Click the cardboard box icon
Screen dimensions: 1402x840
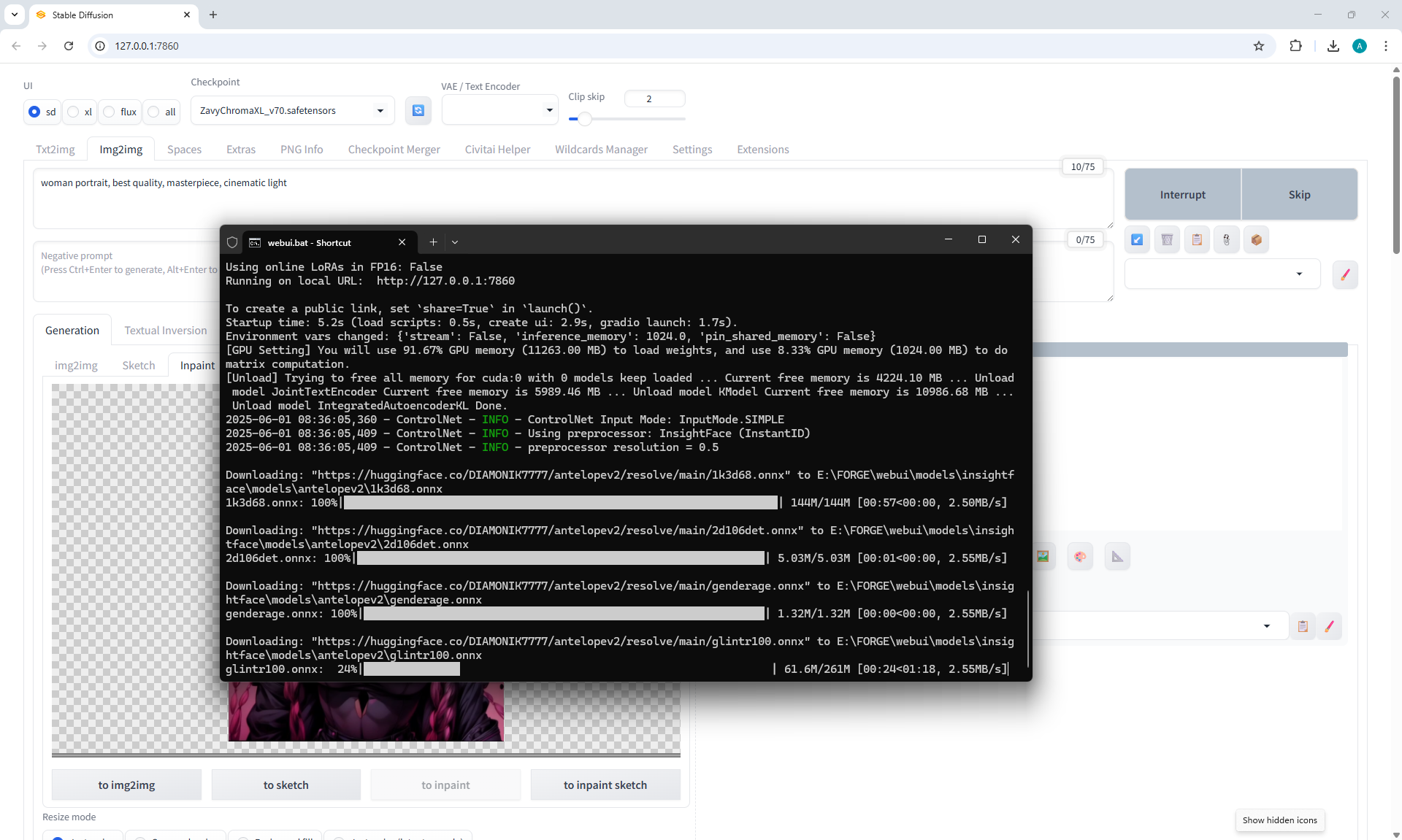(1256, 239)
